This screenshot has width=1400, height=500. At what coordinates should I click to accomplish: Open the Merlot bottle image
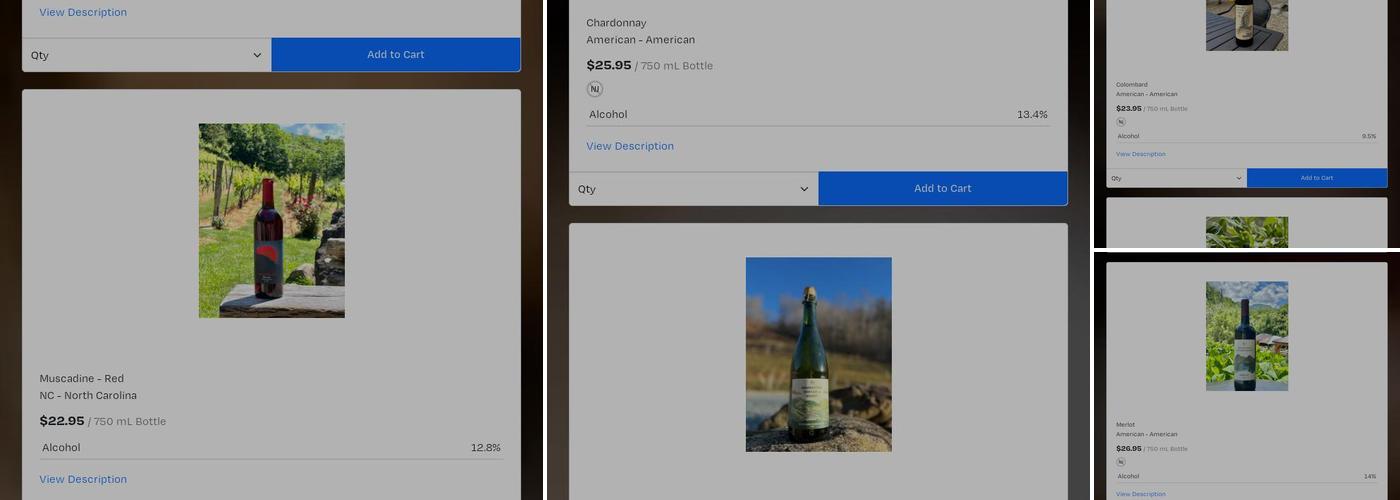click(x=1246, y=336)
